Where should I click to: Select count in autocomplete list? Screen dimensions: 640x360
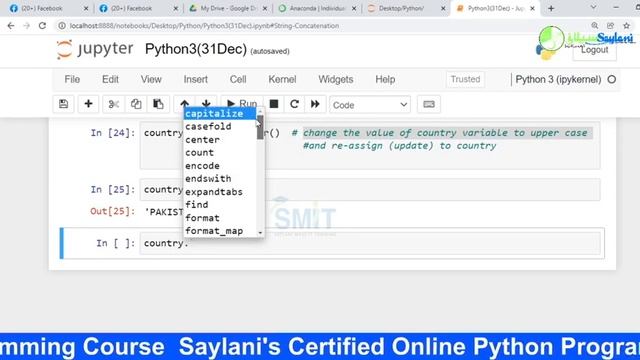pos(220,153)
